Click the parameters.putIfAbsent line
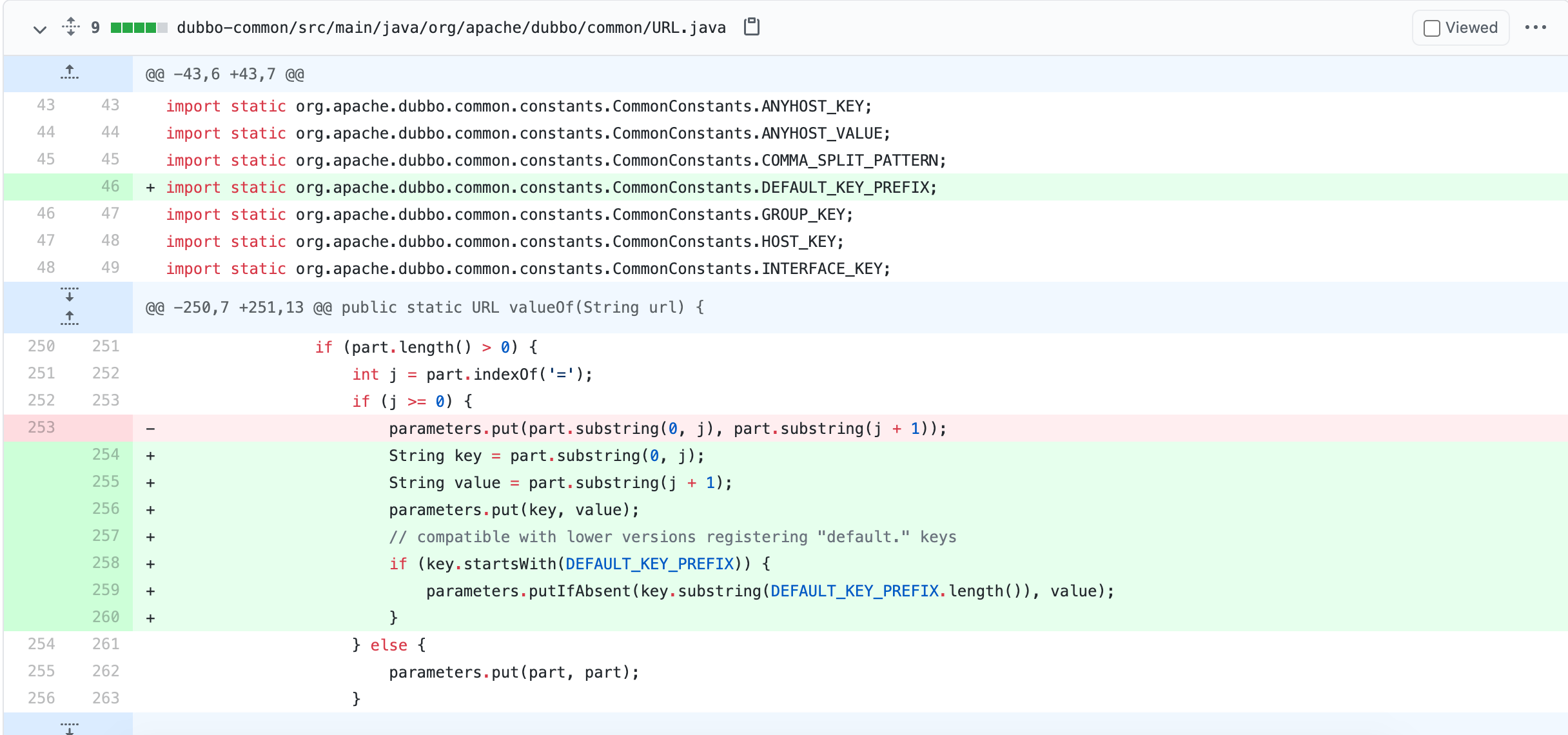The height and width of the screenshot is (735, 1568). point(770,591)
